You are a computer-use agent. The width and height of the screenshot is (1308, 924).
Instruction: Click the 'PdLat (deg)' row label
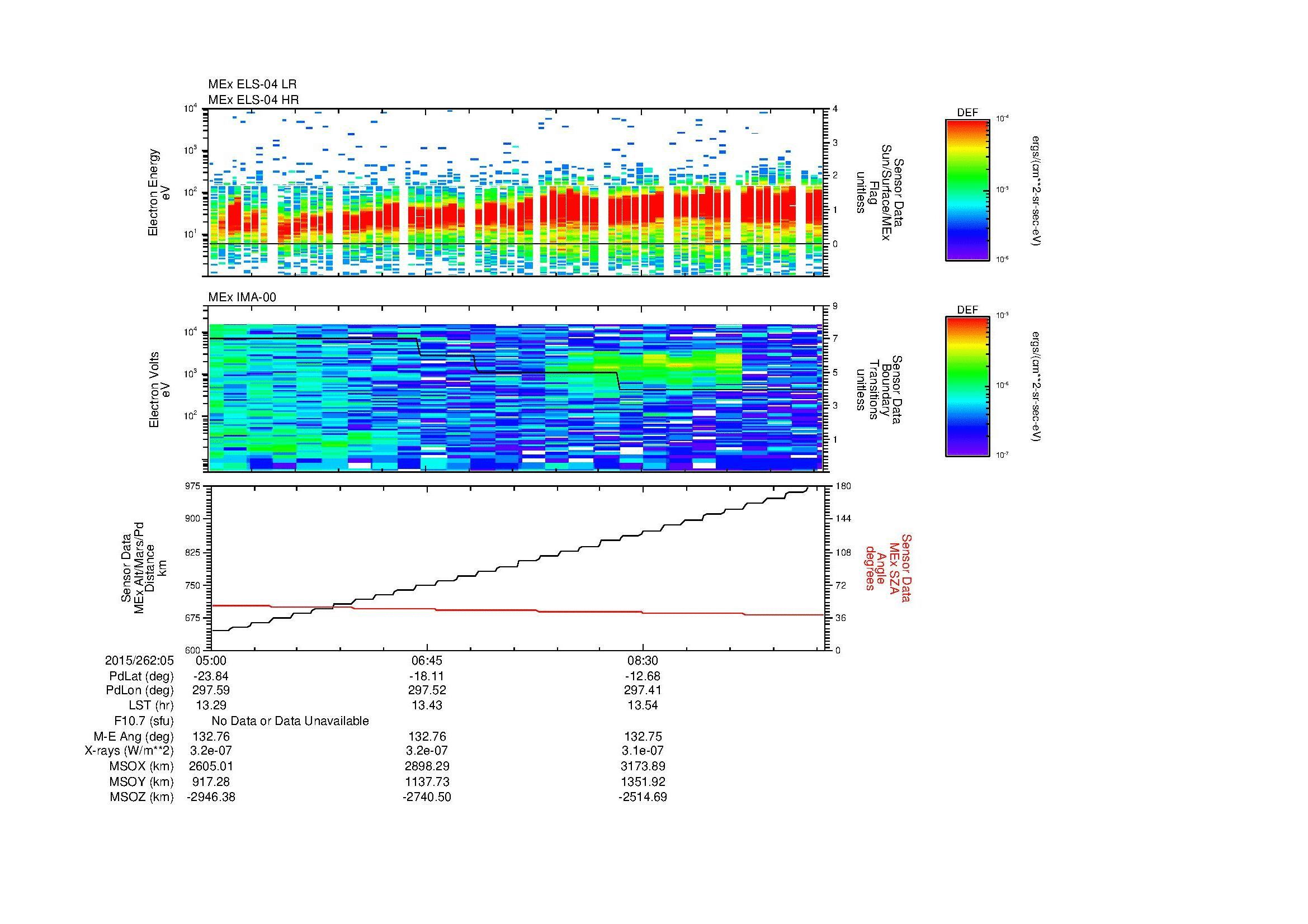pyautogui.click(x=141, y=676)
